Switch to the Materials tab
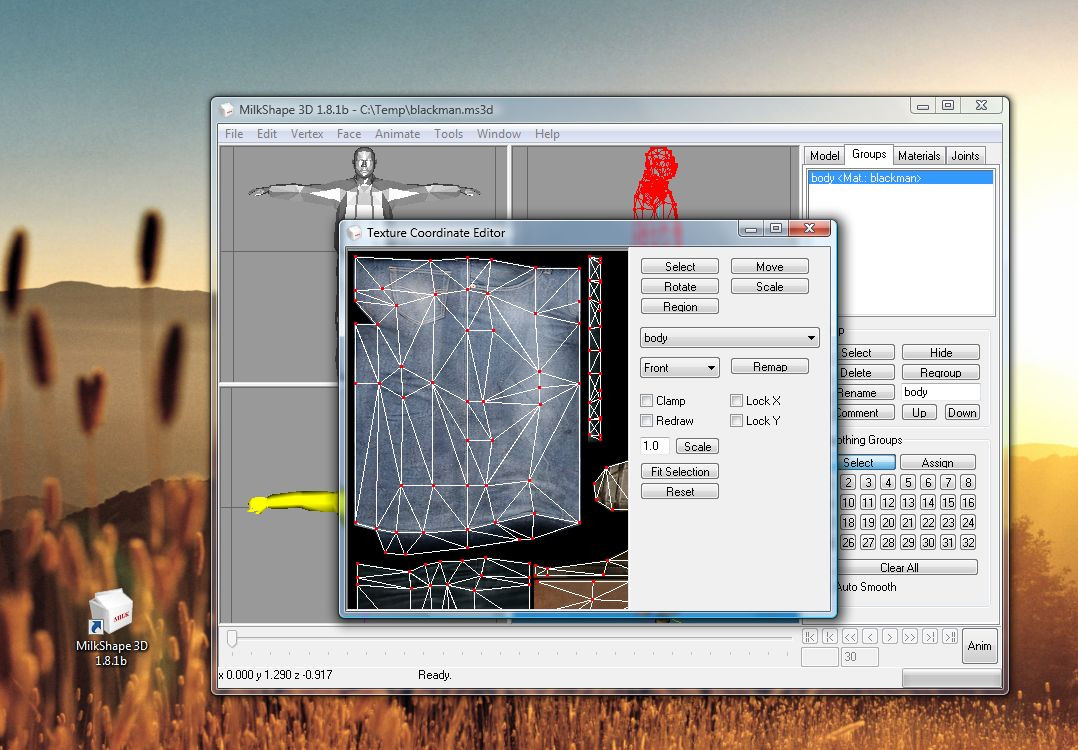The width and height of the screenshot is (1078, 750). point(918,155)
